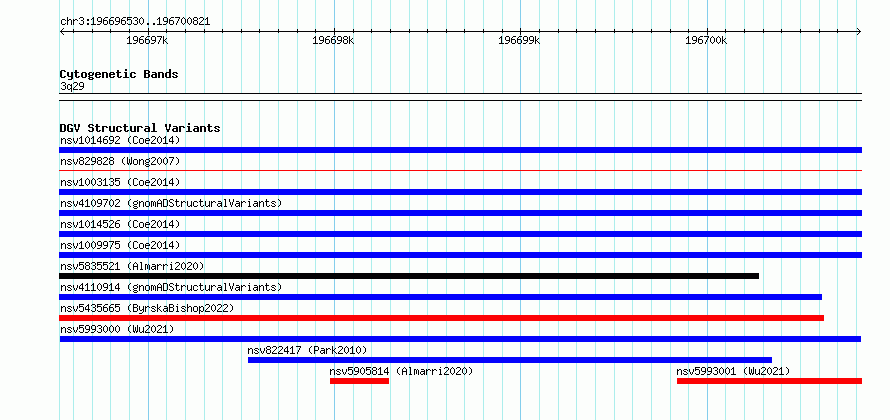Image resolution: width=890 pixels, height=420 pixels.
Task: Click the 196700k ruler tick label
Action: 706,41
